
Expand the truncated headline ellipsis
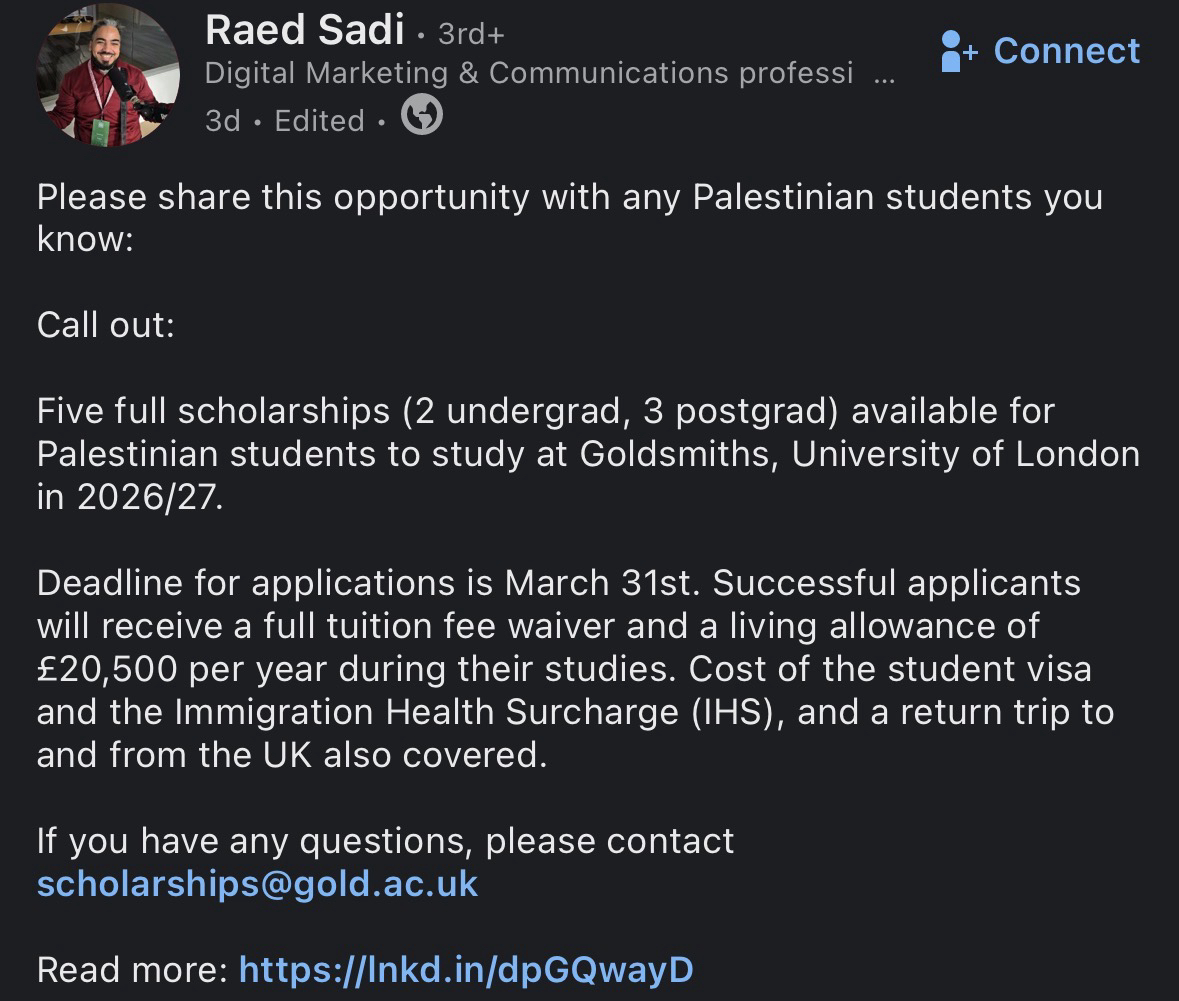point(884,74)
